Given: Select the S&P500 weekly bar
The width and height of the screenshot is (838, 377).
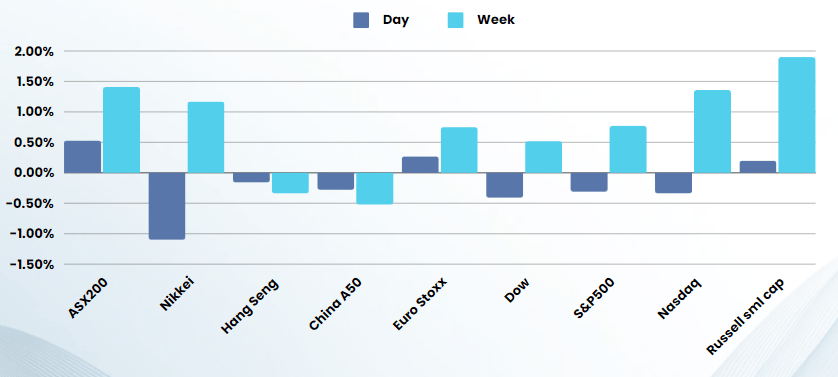Looking at the screenshot, I should pos(628,150).
